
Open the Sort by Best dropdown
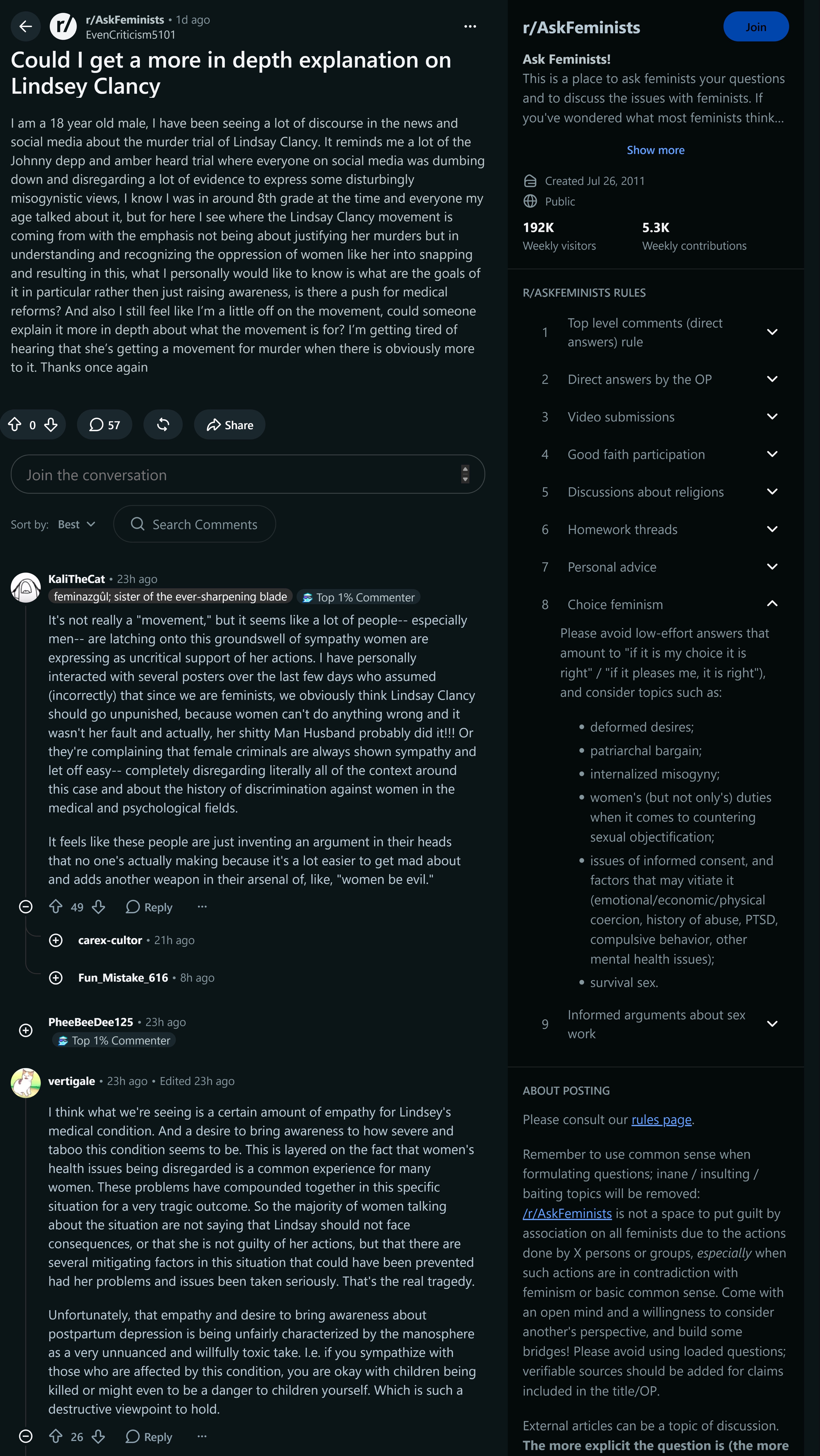[76, 525]
